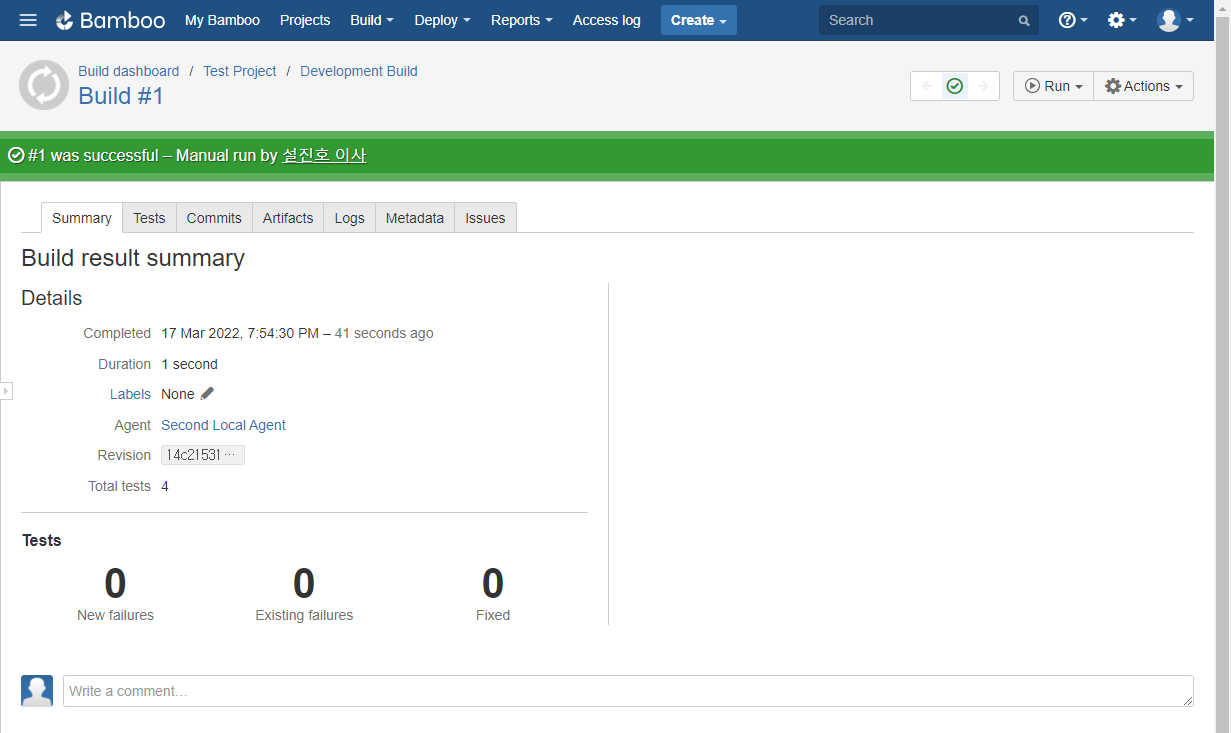Open the Run dropdown button
Image resolution: width=1231 pixels, height=733 pixels.
(1053, 86)
